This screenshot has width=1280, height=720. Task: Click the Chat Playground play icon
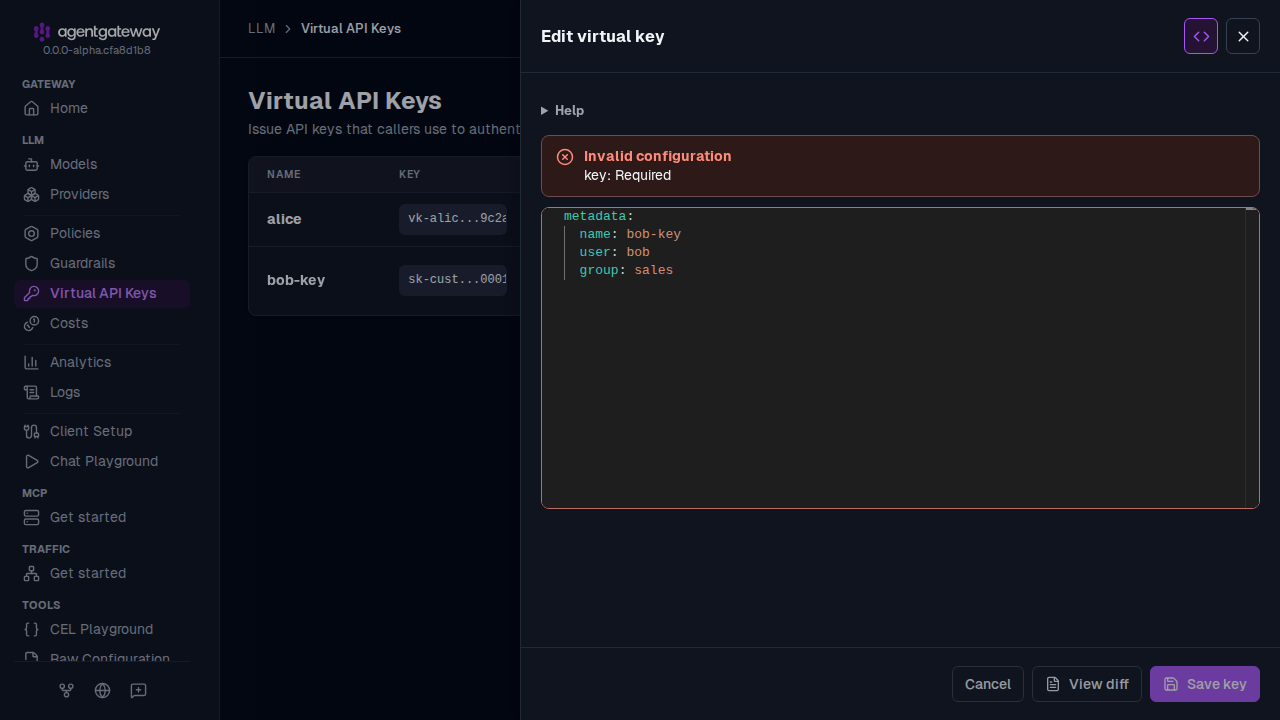pos(31,461)
